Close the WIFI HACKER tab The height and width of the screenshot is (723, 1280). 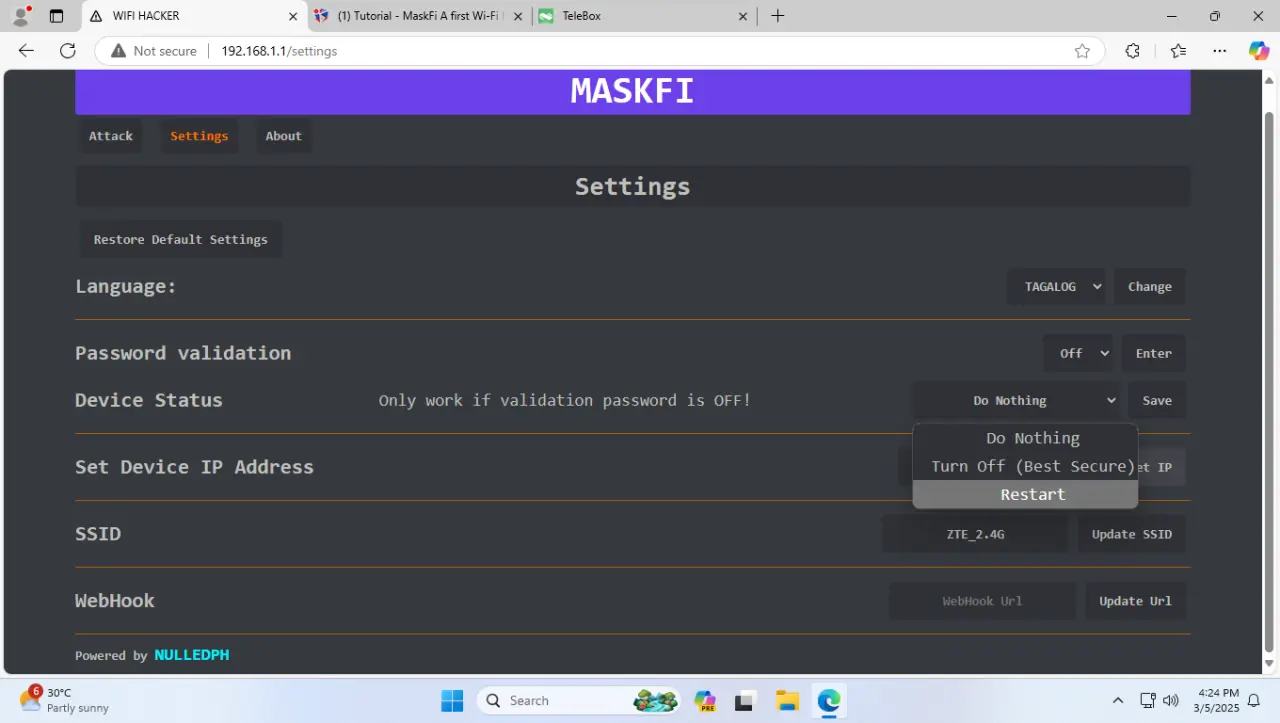coord(293,16)
